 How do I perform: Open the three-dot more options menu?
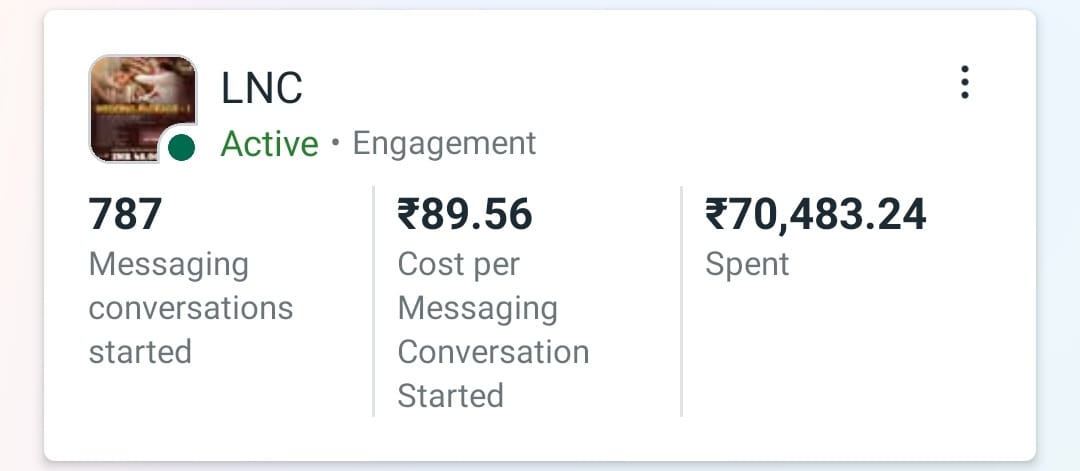[964, 82]
